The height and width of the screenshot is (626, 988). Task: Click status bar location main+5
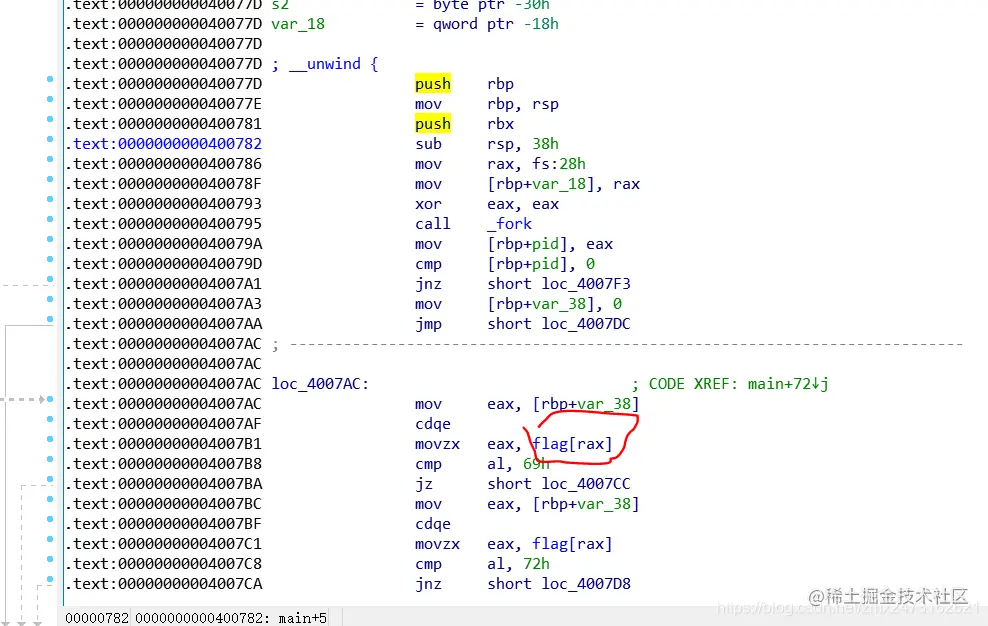pyautogui.click(x=302, y=618)
